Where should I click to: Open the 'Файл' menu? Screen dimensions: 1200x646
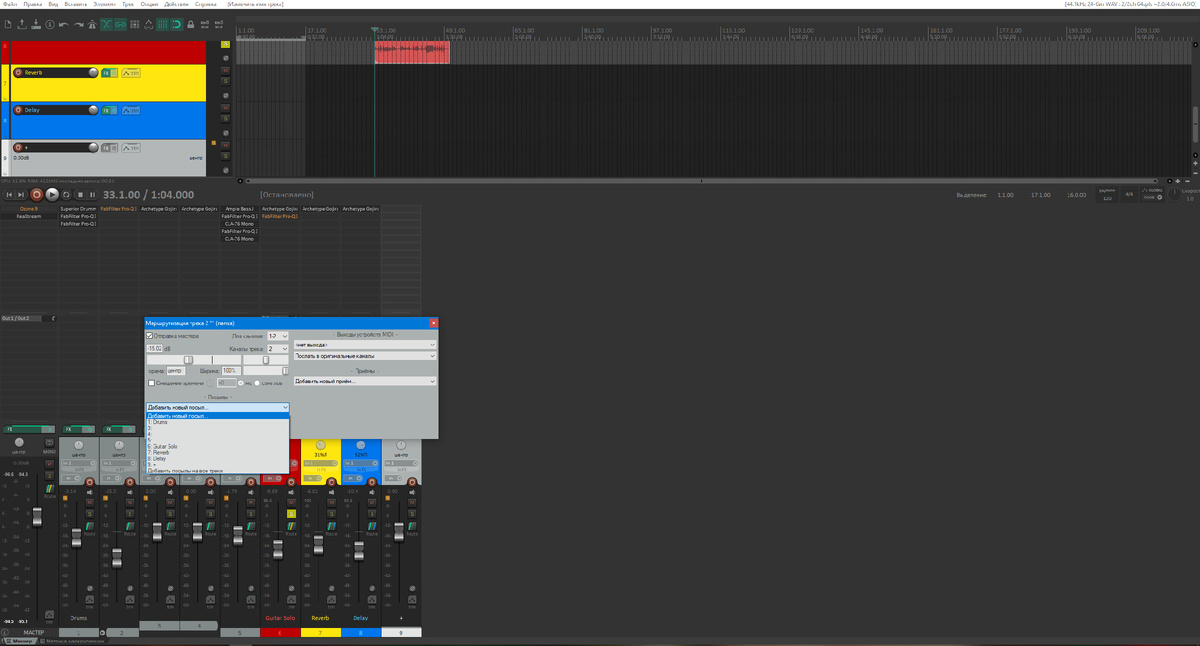click(10, 5)
